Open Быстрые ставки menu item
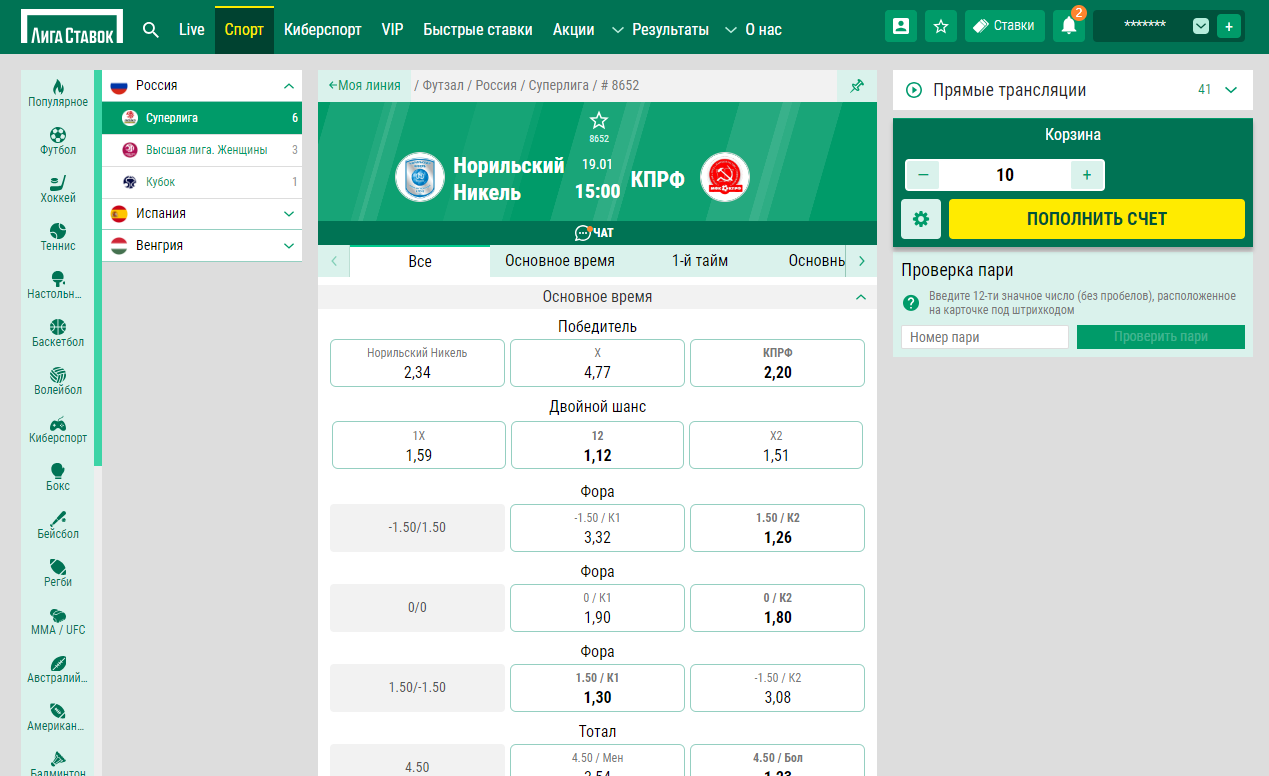 coord(478,29)
